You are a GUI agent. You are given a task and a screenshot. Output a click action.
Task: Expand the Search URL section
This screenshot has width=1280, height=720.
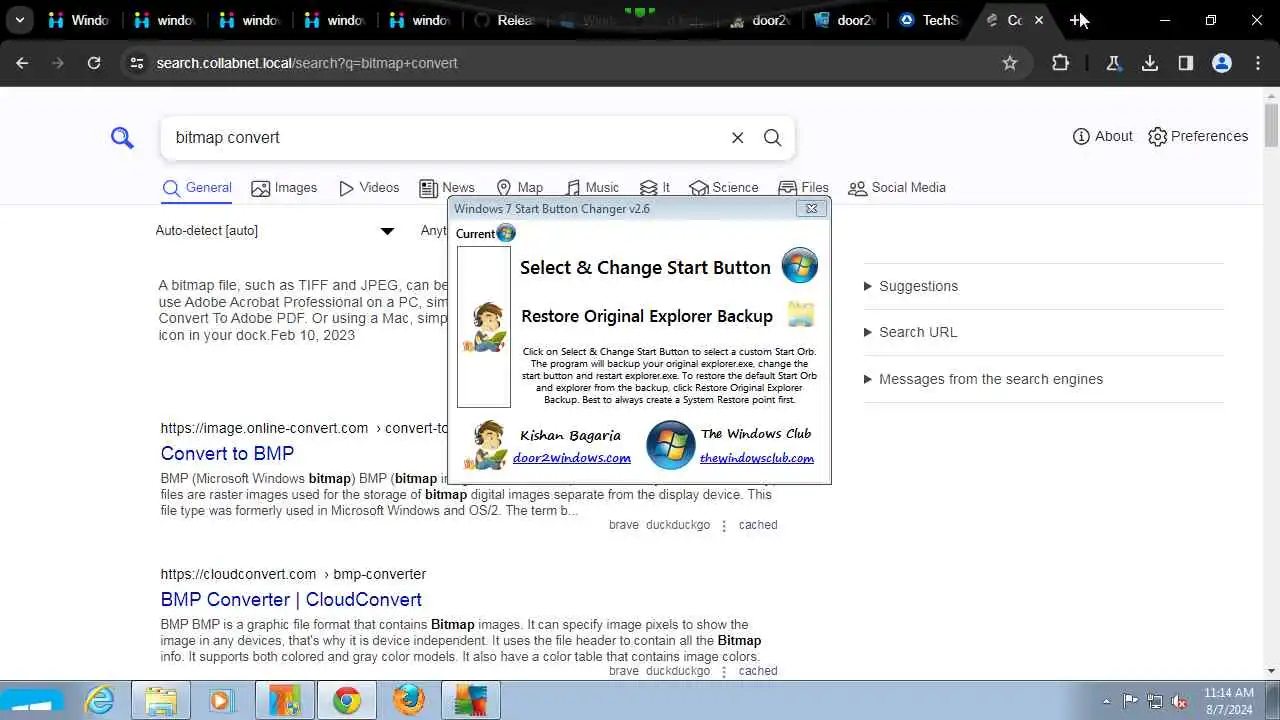click(911, 332)
